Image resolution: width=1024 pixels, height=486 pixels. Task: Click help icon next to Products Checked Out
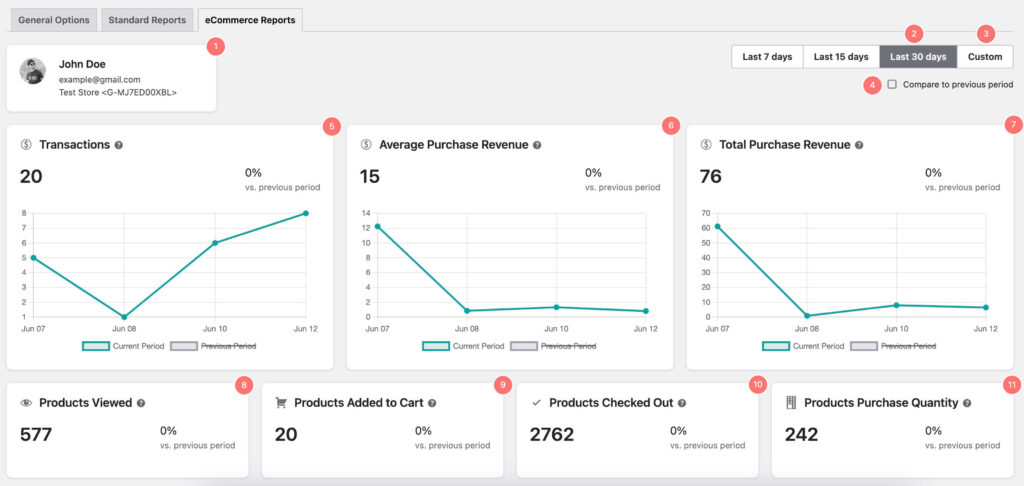(682, 403)
